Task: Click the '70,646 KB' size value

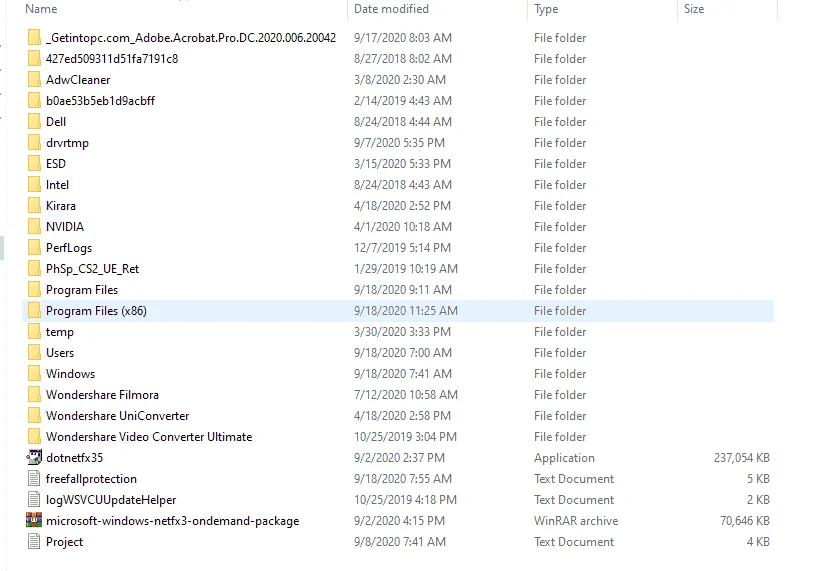Action: tap(745, 521)
